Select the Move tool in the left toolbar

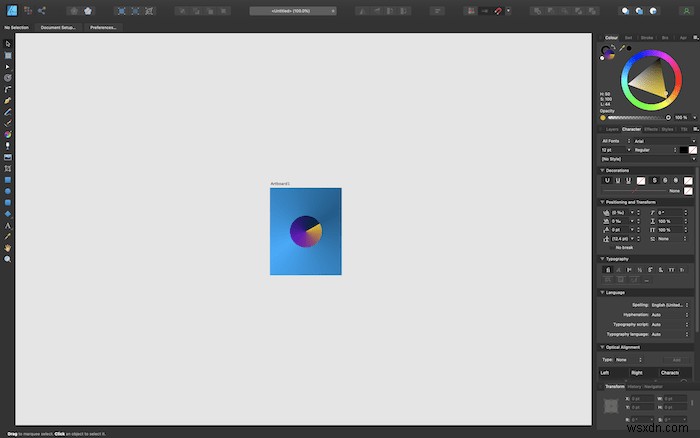click(x=8, y=44)
